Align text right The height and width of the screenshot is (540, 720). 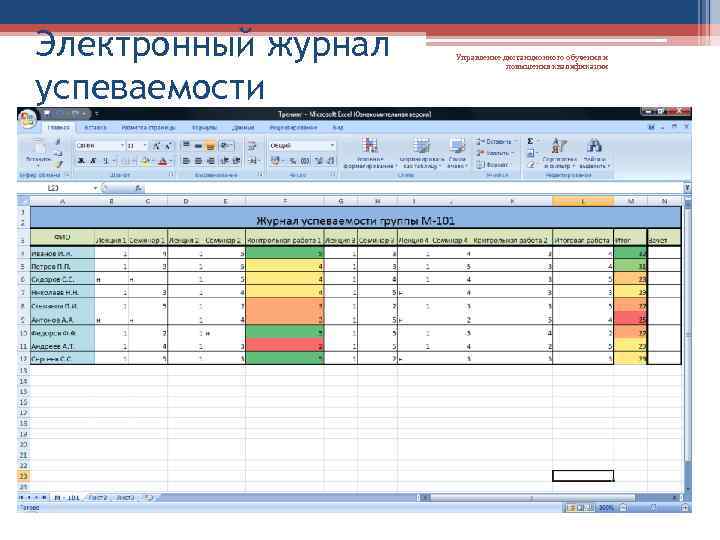coord(210,161)
